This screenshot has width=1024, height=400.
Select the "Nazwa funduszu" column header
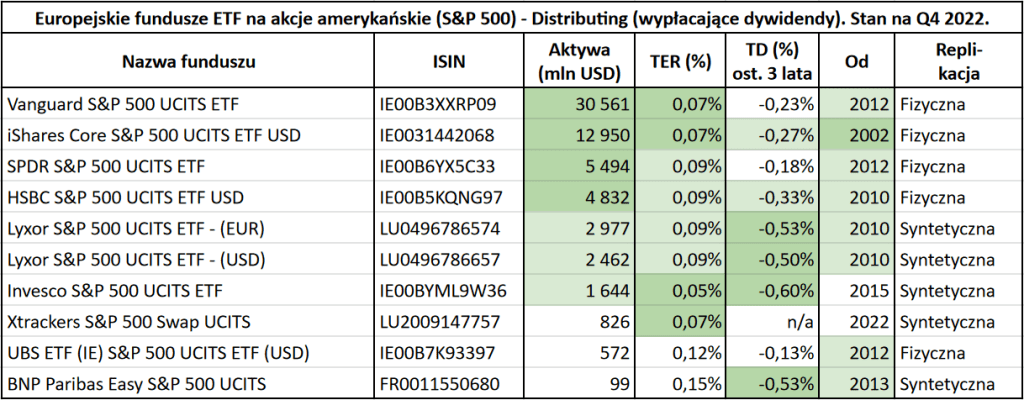click(190, 62)
